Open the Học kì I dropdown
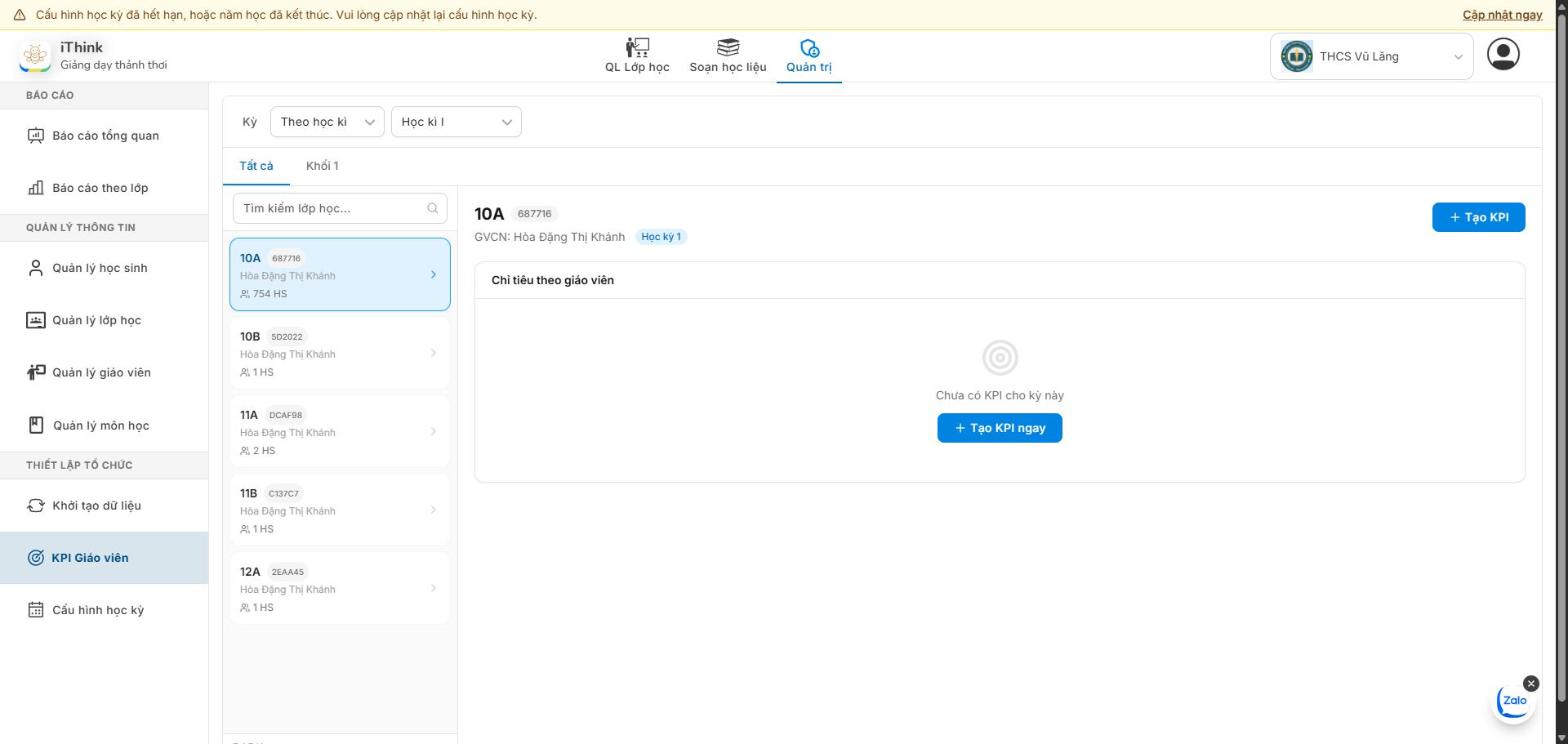The height and width of the screenshot is (744, 1568). point(456,122)
